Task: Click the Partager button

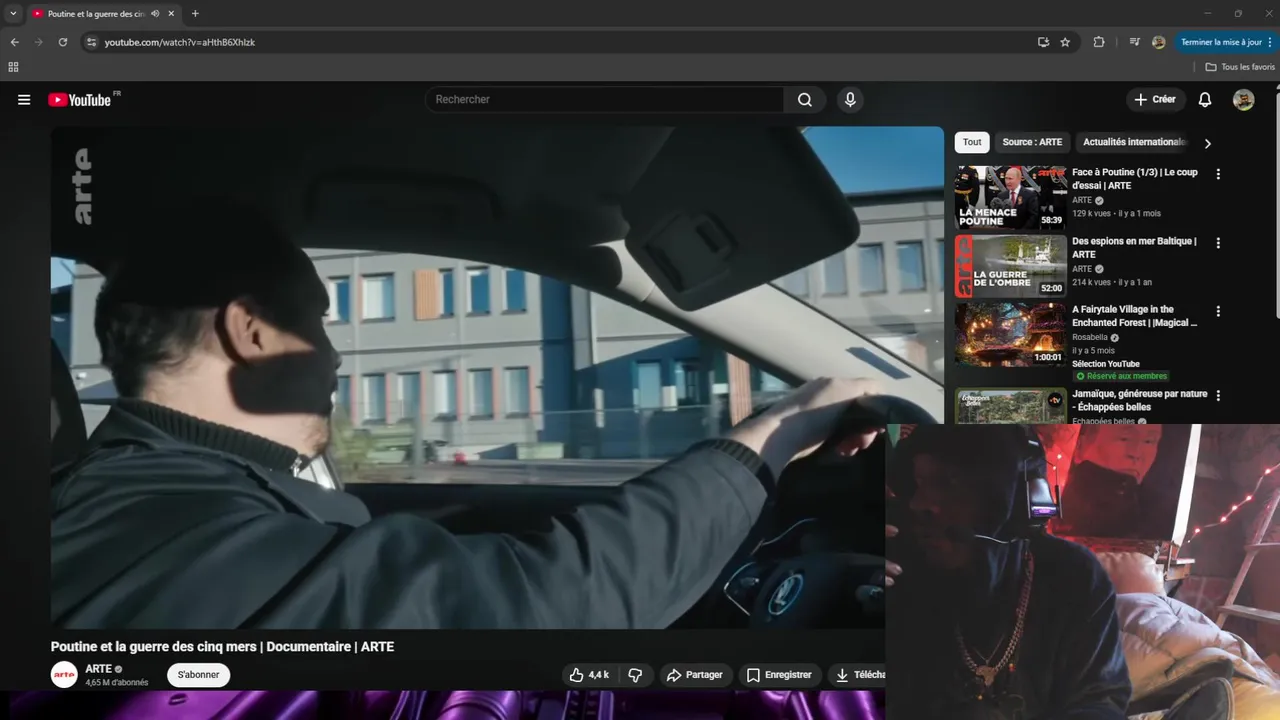Action: (x=694, y=675)
